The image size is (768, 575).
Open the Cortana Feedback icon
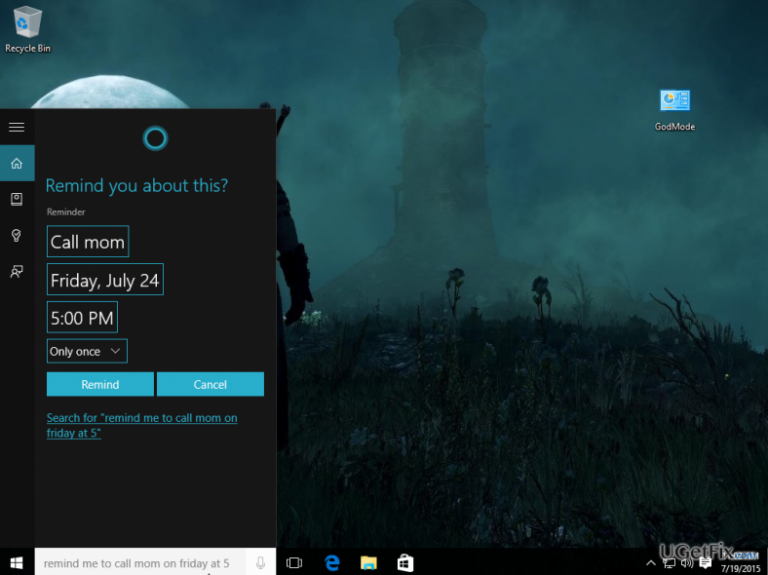click(x=17, y=271)
